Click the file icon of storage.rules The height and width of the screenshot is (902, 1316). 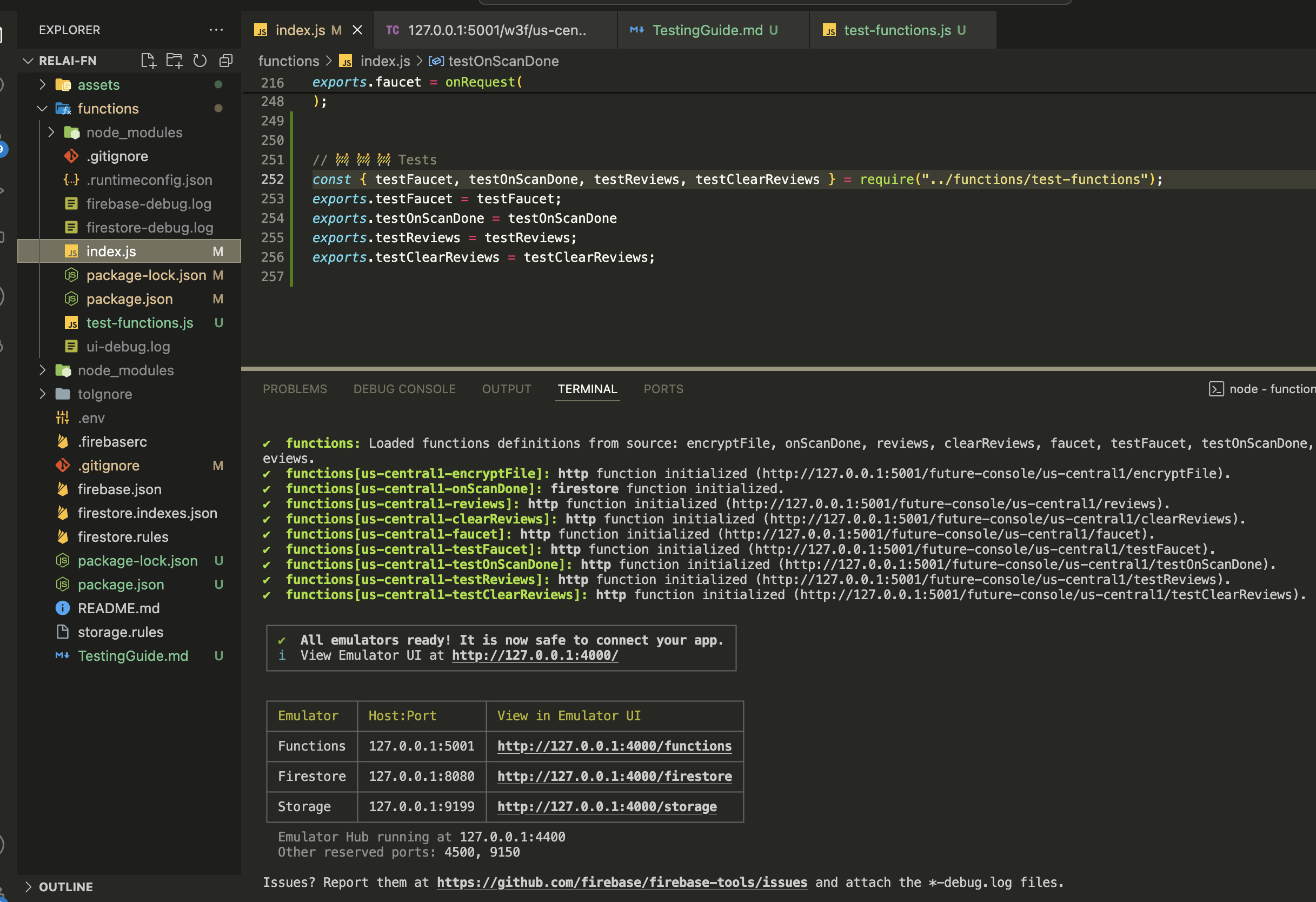(63, 631)
